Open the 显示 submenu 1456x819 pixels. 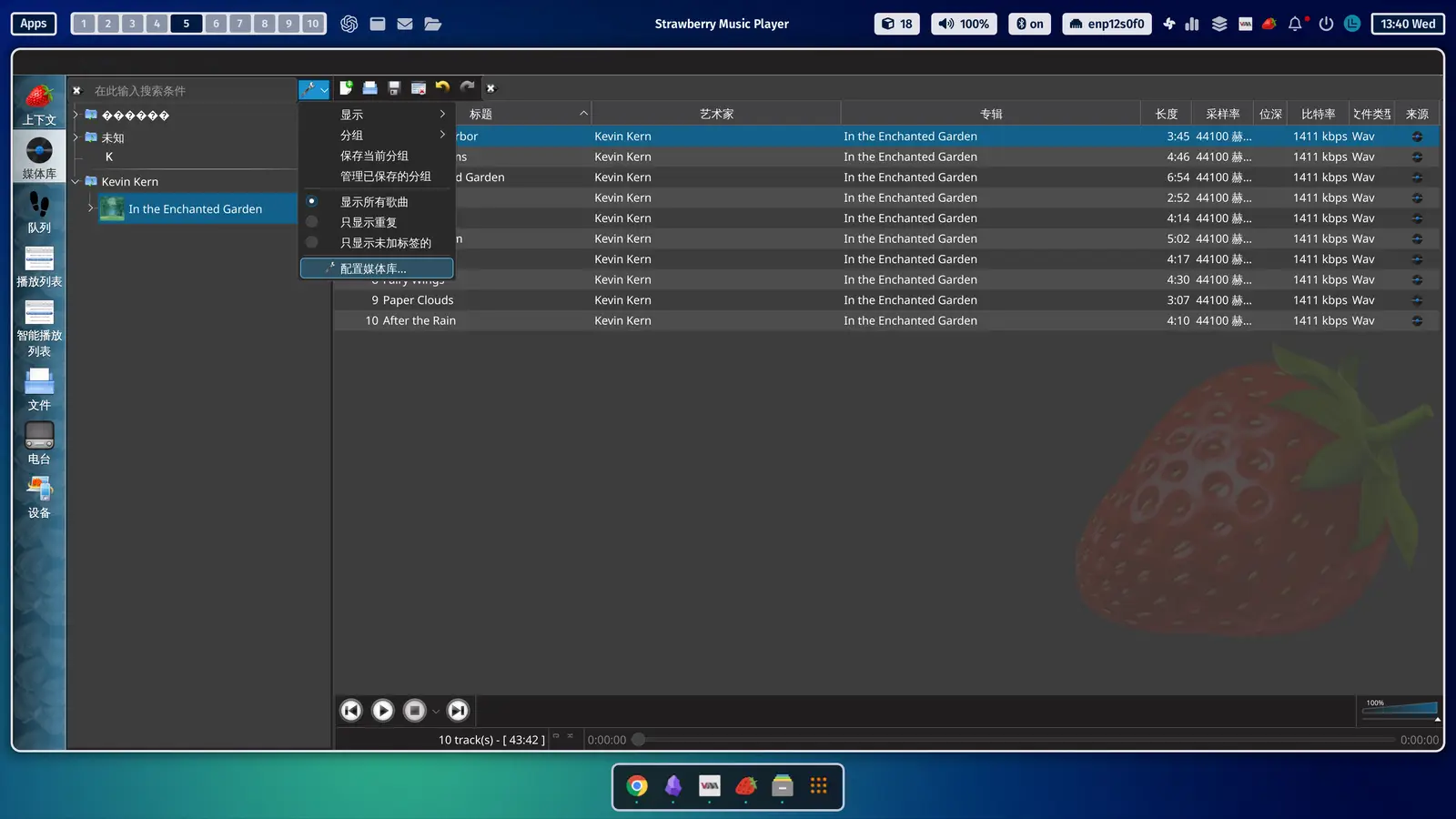click(x=377, y=115)
